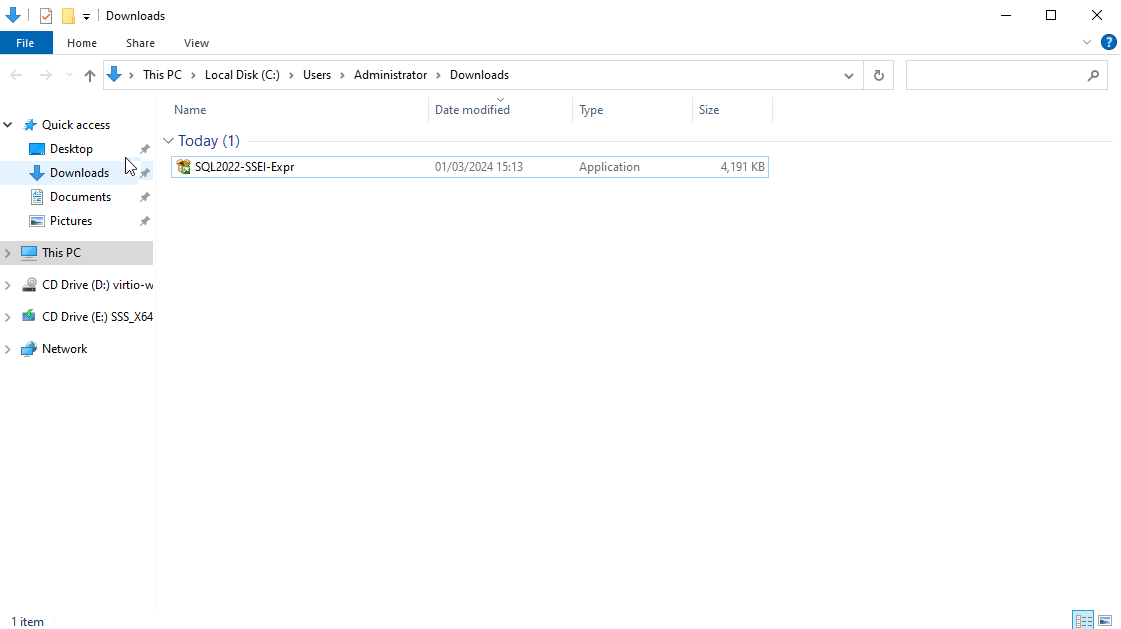Click the 4,191 KB size cell
This screenshot has width=1121, height=629.
[x=742, y=167]
